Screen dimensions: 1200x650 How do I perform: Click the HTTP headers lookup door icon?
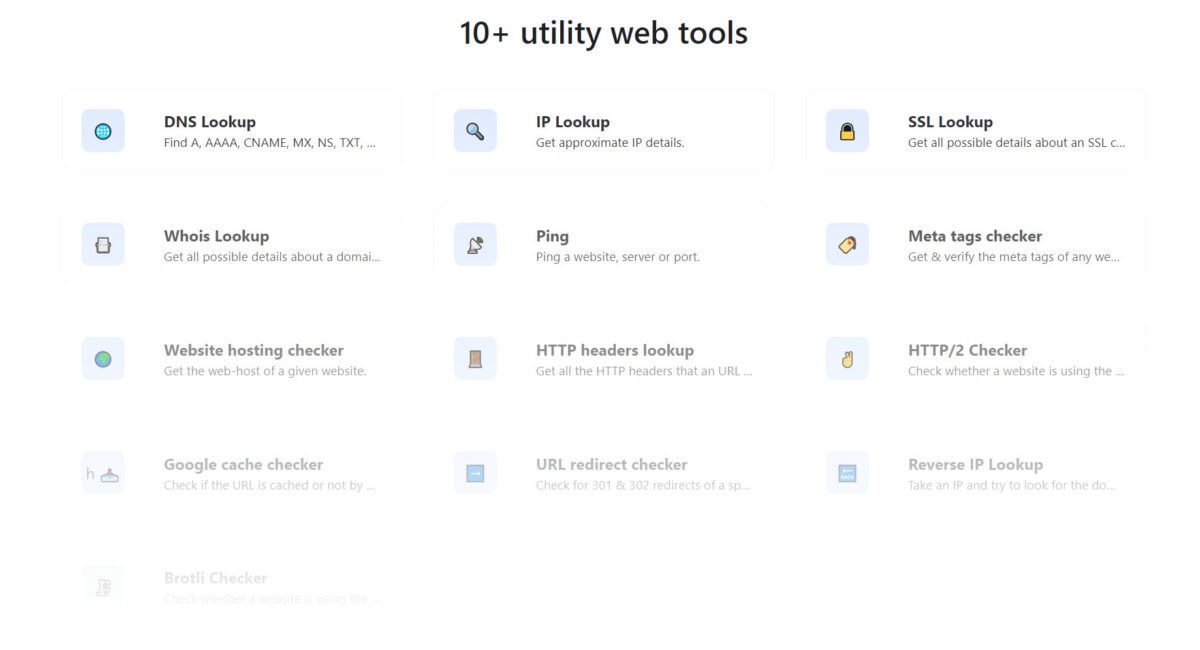pyautogui.click(x=475, y=359)
